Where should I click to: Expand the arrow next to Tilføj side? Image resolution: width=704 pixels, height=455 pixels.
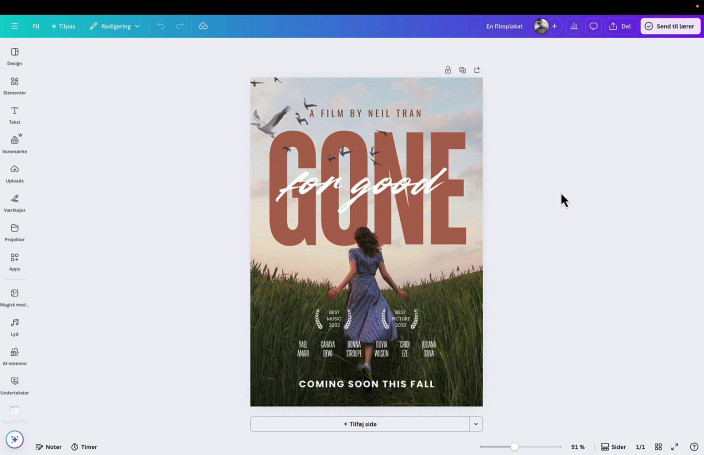pyautogui.click(x=476, y=424)
